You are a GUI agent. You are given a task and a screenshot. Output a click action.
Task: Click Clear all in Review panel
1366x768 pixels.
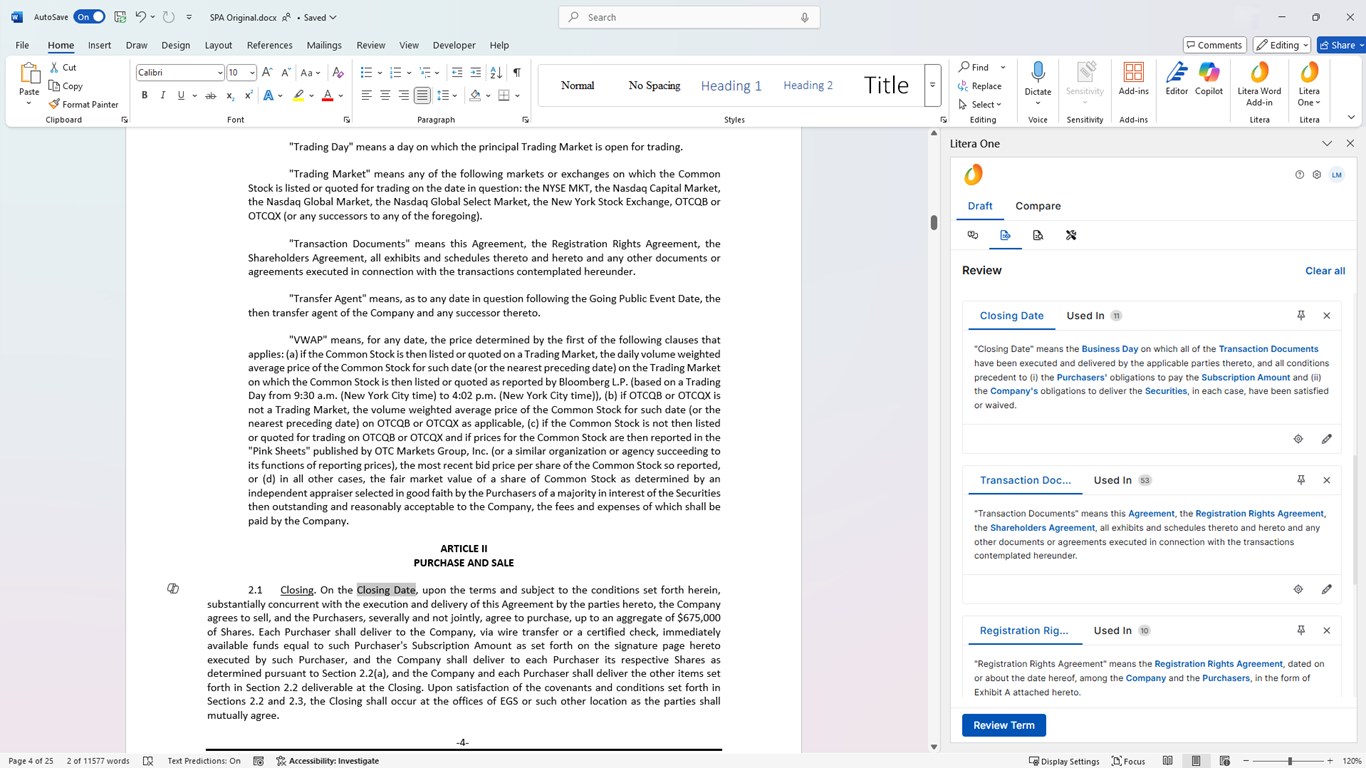pyautogui.click(x=1325, y=271)
